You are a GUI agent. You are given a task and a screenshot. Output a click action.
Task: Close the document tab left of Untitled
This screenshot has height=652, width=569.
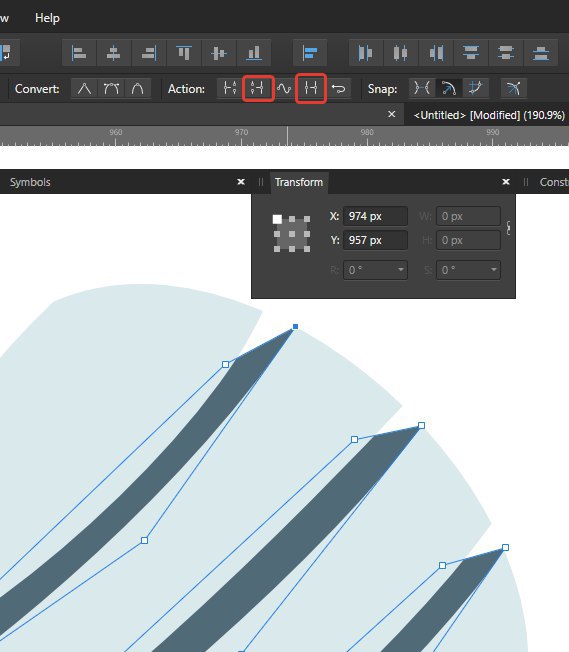[391, 114]
